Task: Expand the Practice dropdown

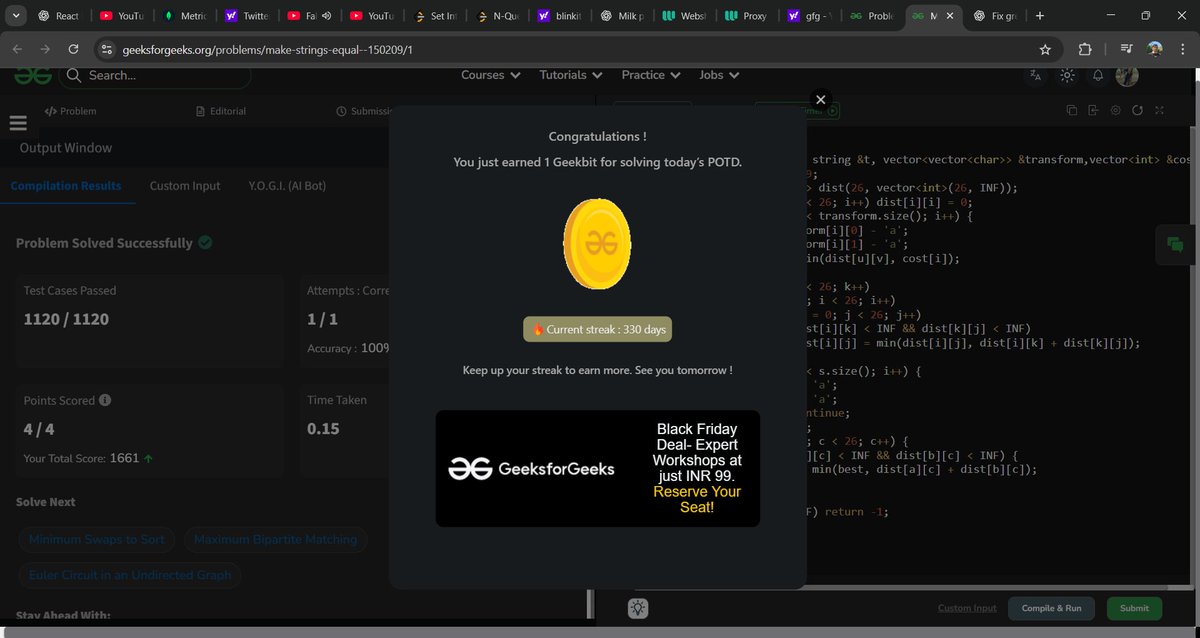Action: [x=650, y=75]
